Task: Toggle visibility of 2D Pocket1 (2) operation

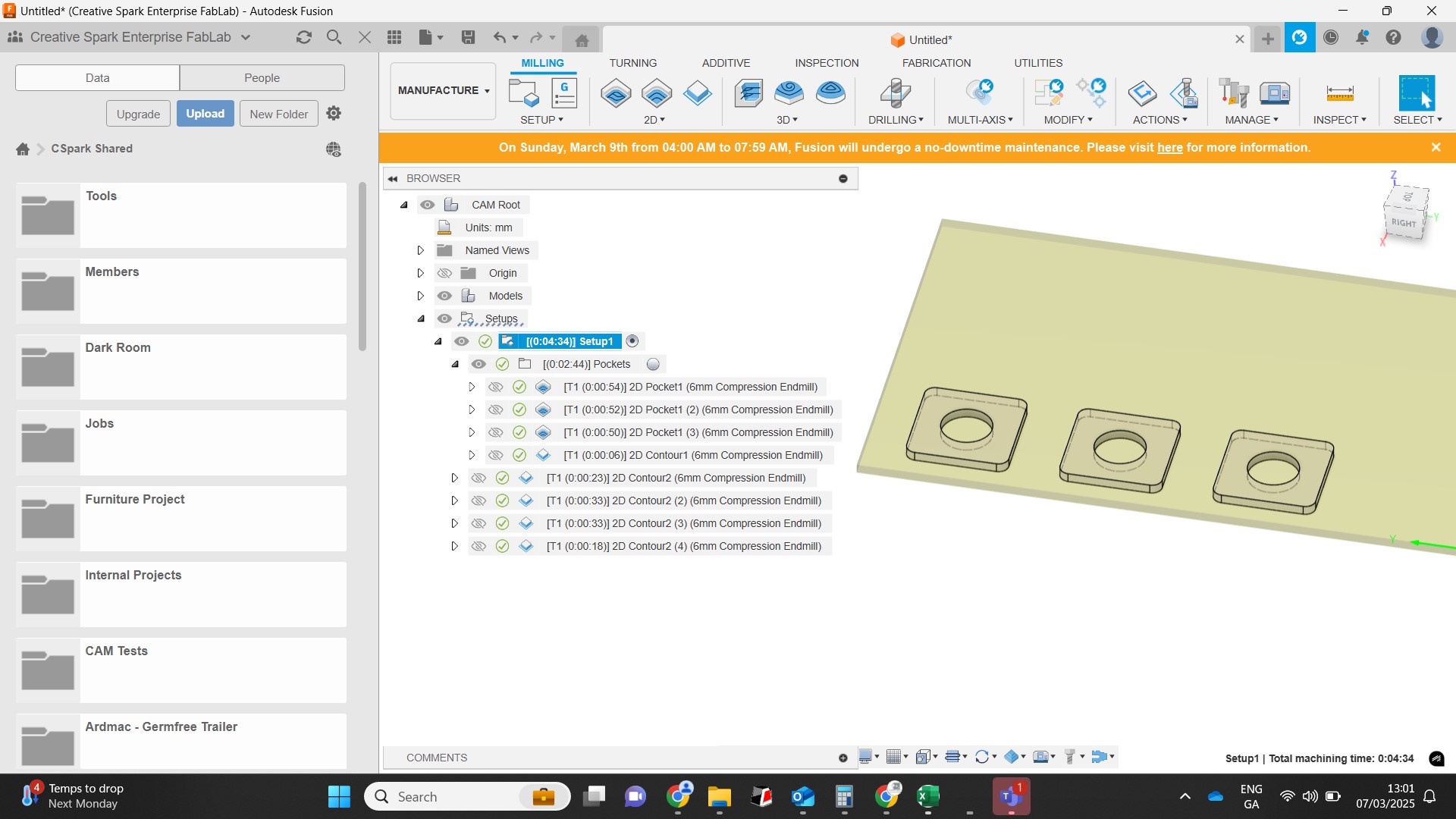Action: click(496, 409)
